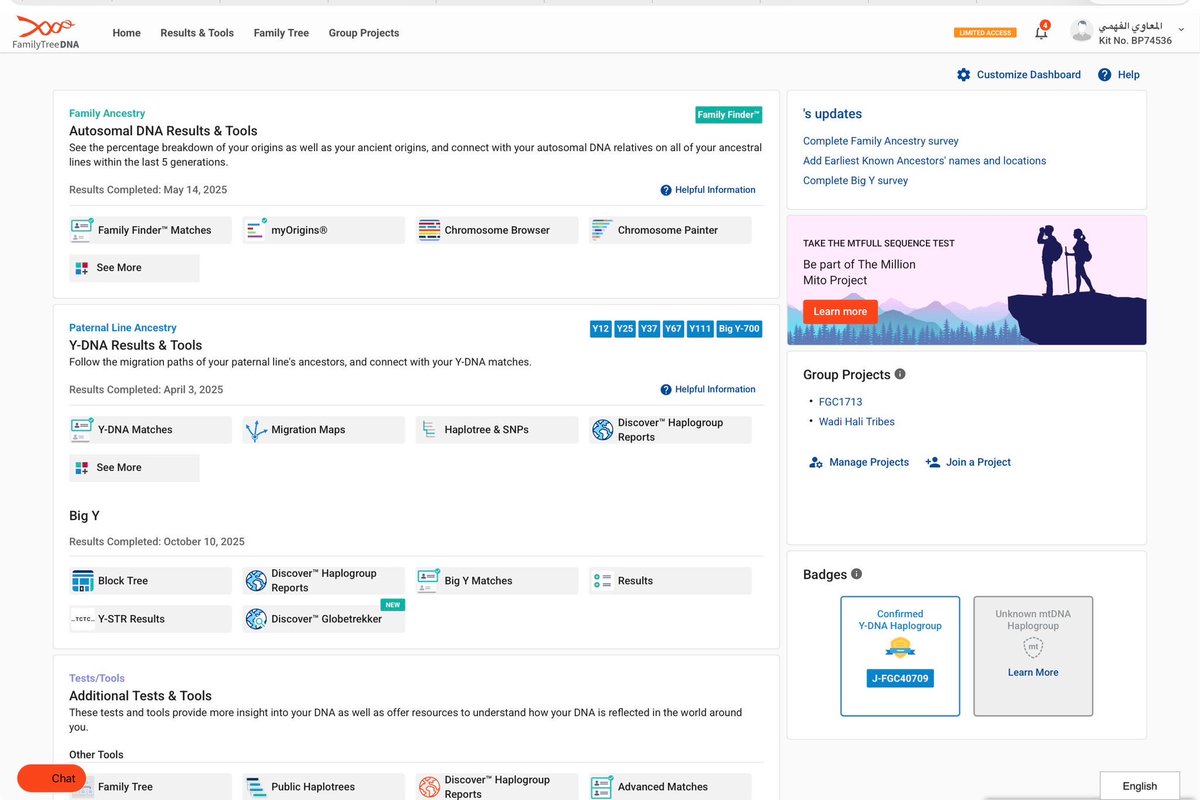Select the Y111 test badge
Screen dimensions: 1200x800
[700, 329]
